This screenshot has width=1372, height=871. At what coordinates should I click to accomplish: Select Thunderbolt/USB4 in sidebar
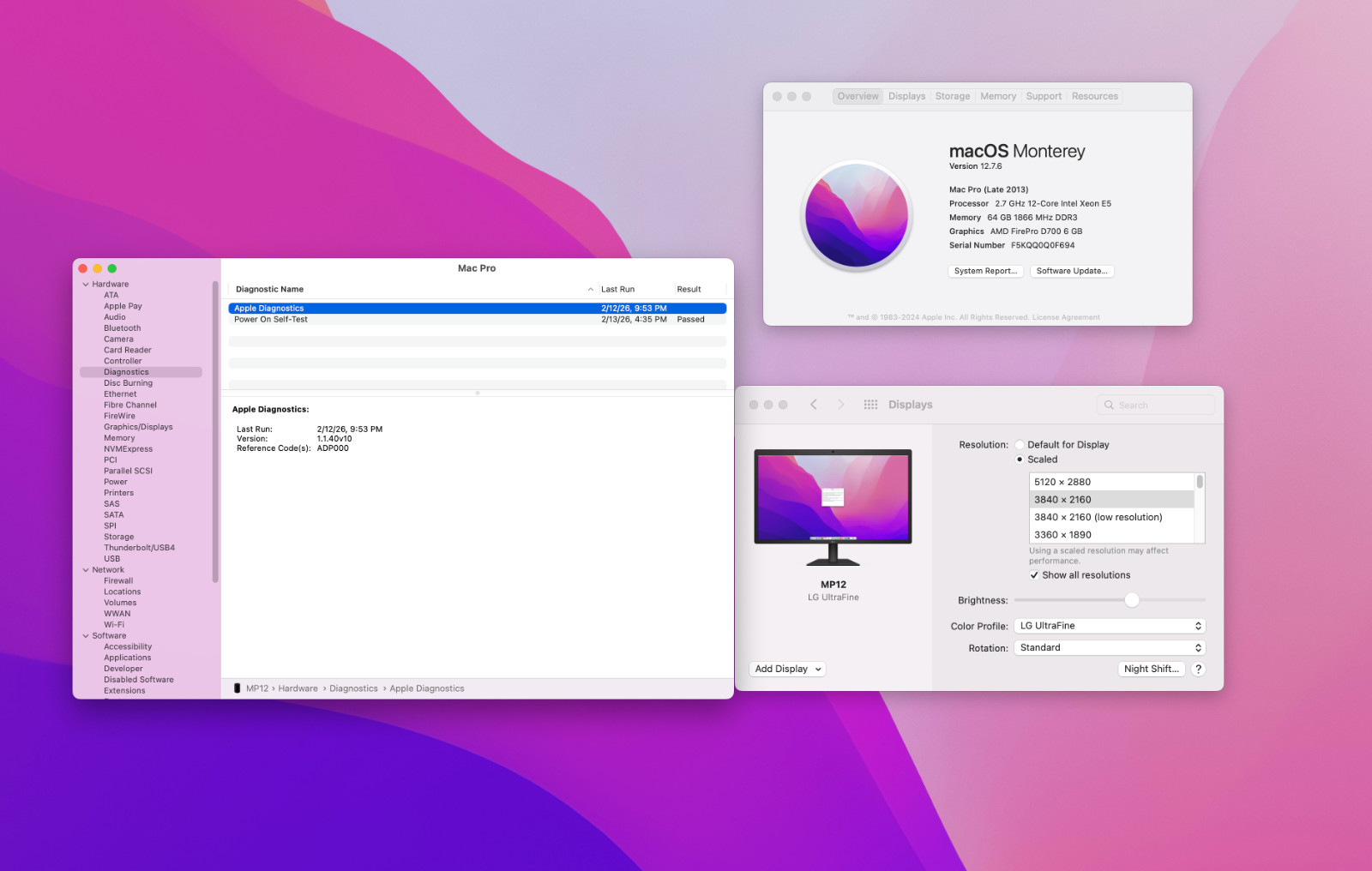pyautogui.click(x=139, y=548)
